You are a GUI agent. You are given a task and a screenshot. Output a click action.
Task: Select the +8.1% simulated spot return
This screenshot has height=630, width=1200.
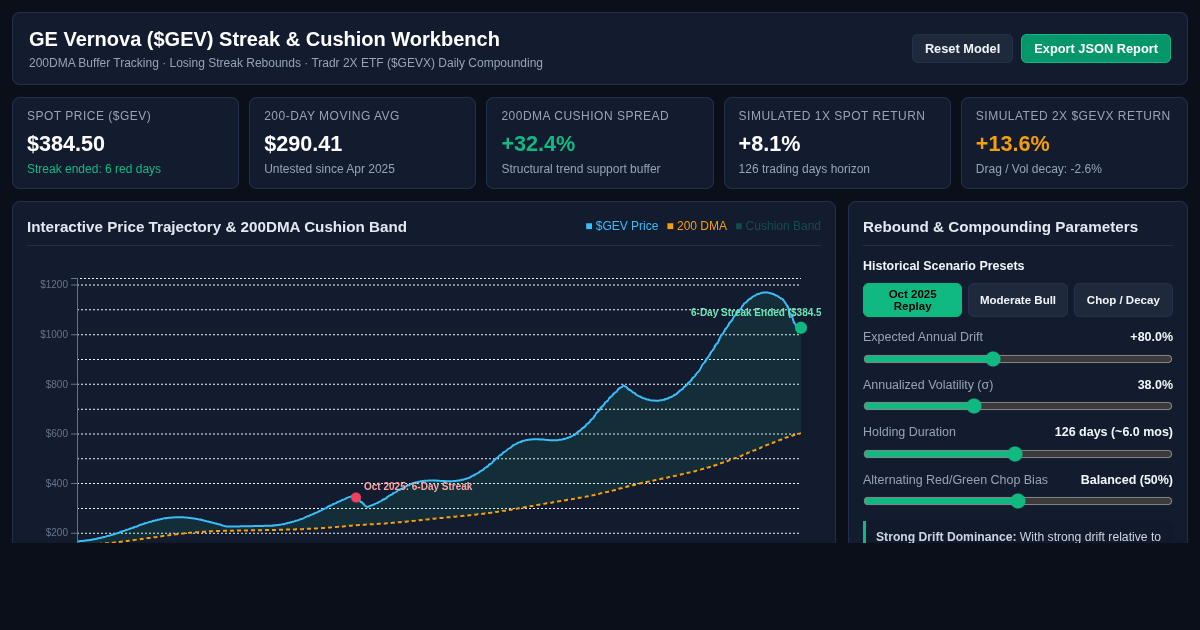click(x=769, y=144)
